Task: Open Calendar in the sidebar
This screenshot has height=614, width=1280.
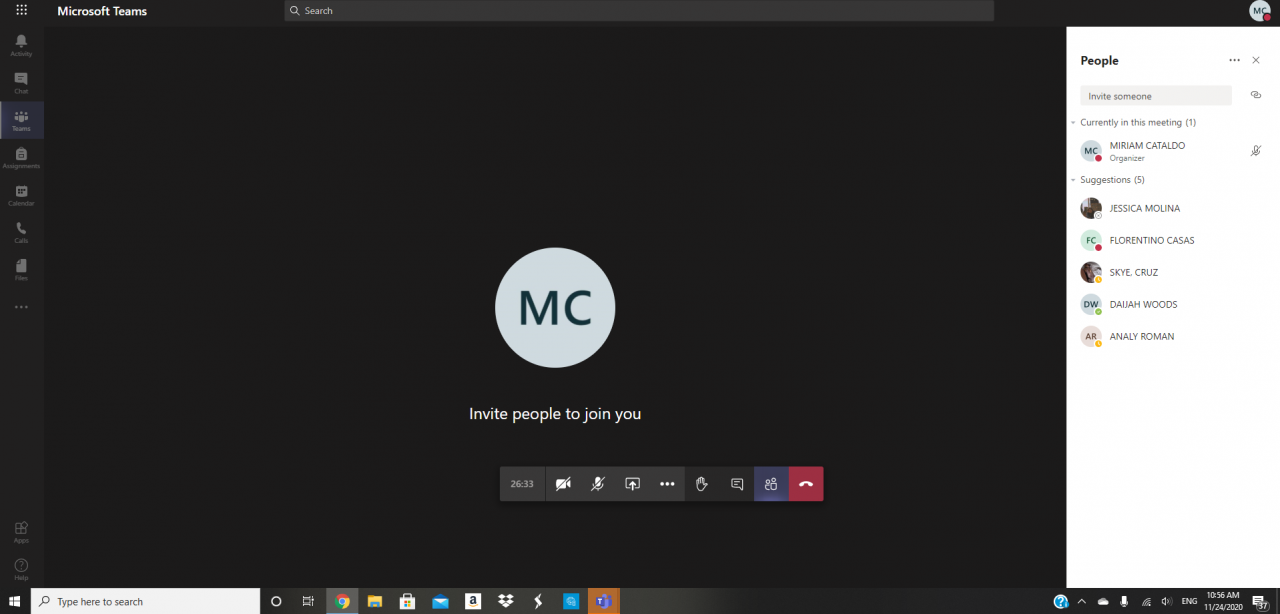Action: click(21, 195)
